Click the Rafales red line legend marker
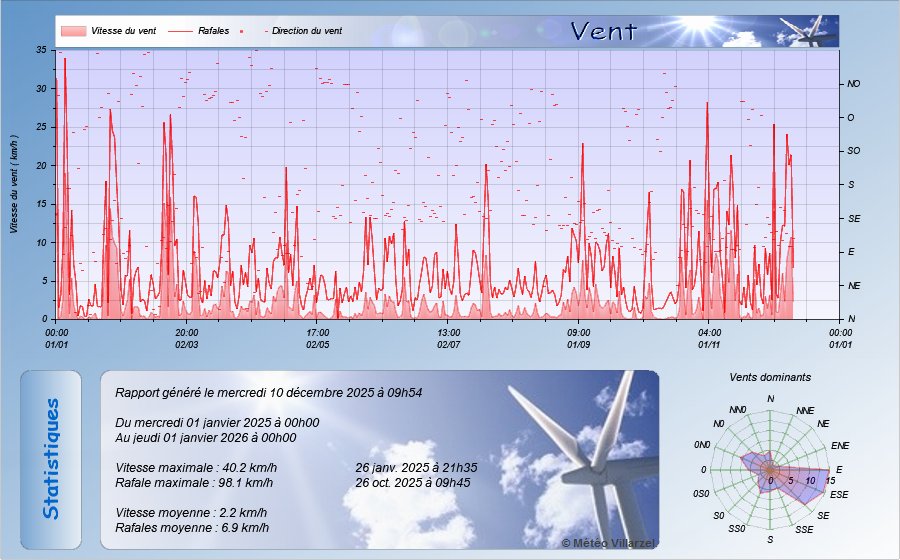This screenshot has width=900, height=560. click(180, 31)
